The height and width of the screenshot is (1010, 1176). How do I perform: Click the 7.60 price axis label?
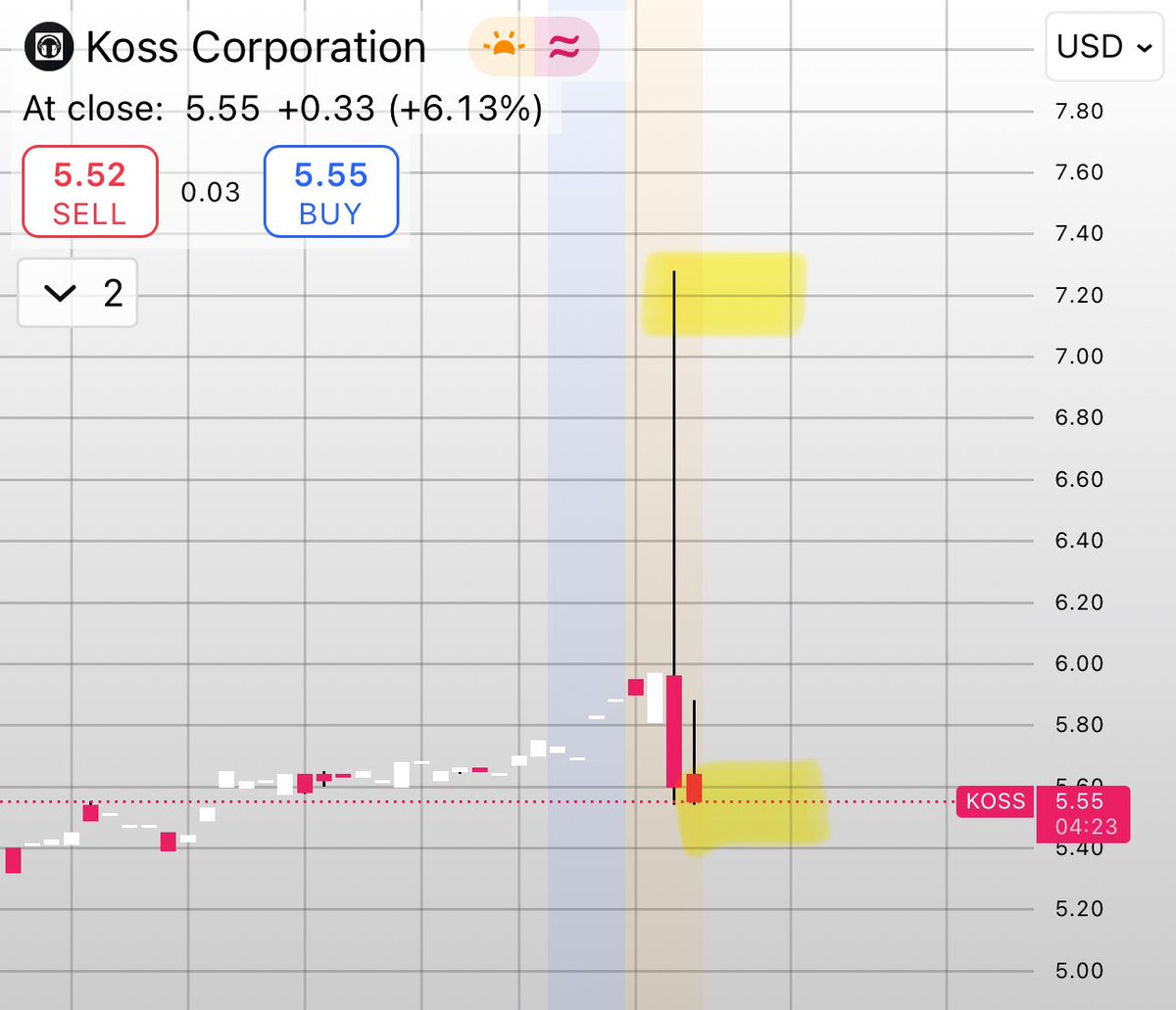click(x=1079, y=172)
